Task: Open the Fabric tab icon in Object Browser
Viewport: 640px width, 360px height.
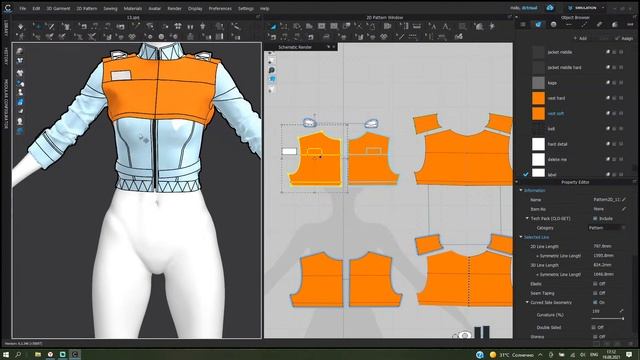Action: [538, 24]
